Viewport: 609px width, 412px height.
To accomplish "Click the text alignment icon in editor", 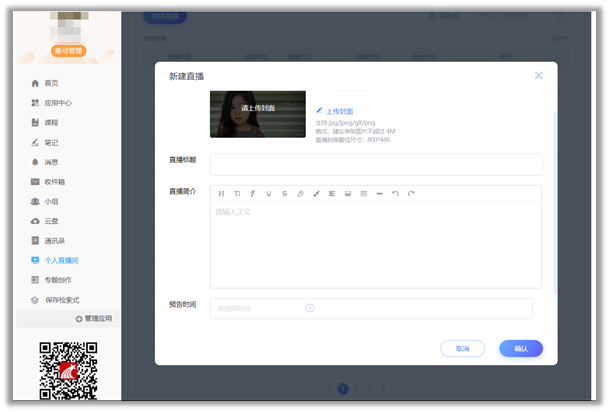I will click(332, 193).
